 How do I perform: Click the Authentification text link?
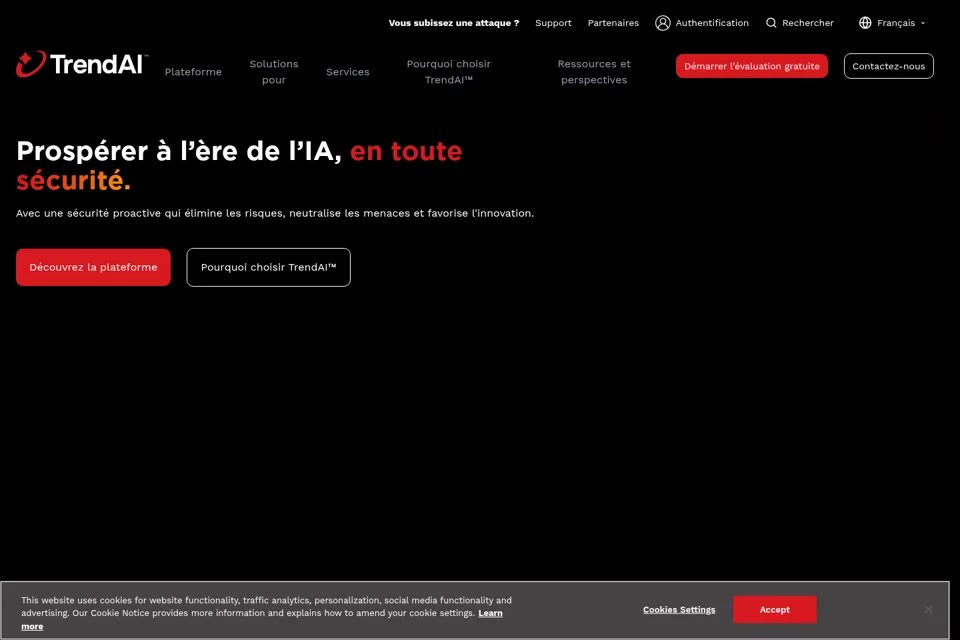point(712,23)
